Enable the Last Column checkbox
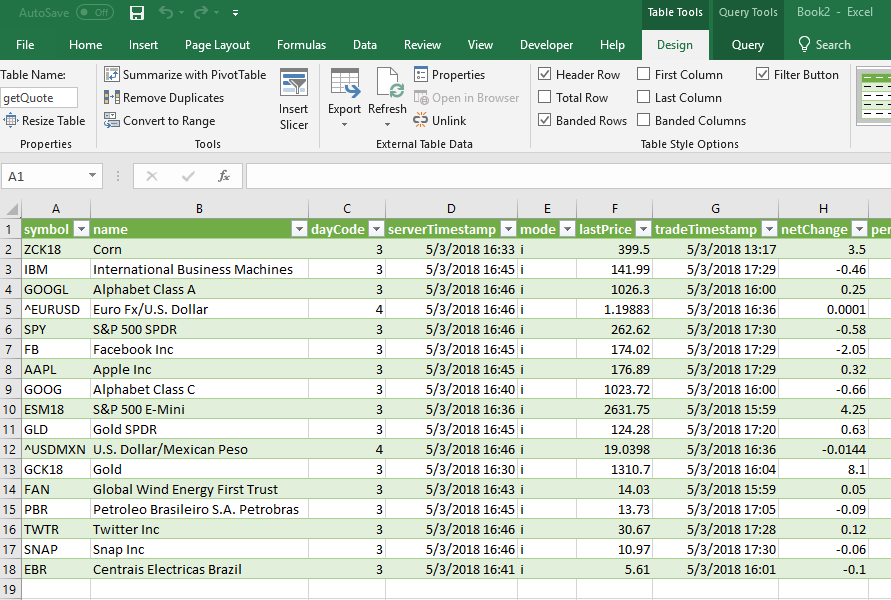 [643, 97]
